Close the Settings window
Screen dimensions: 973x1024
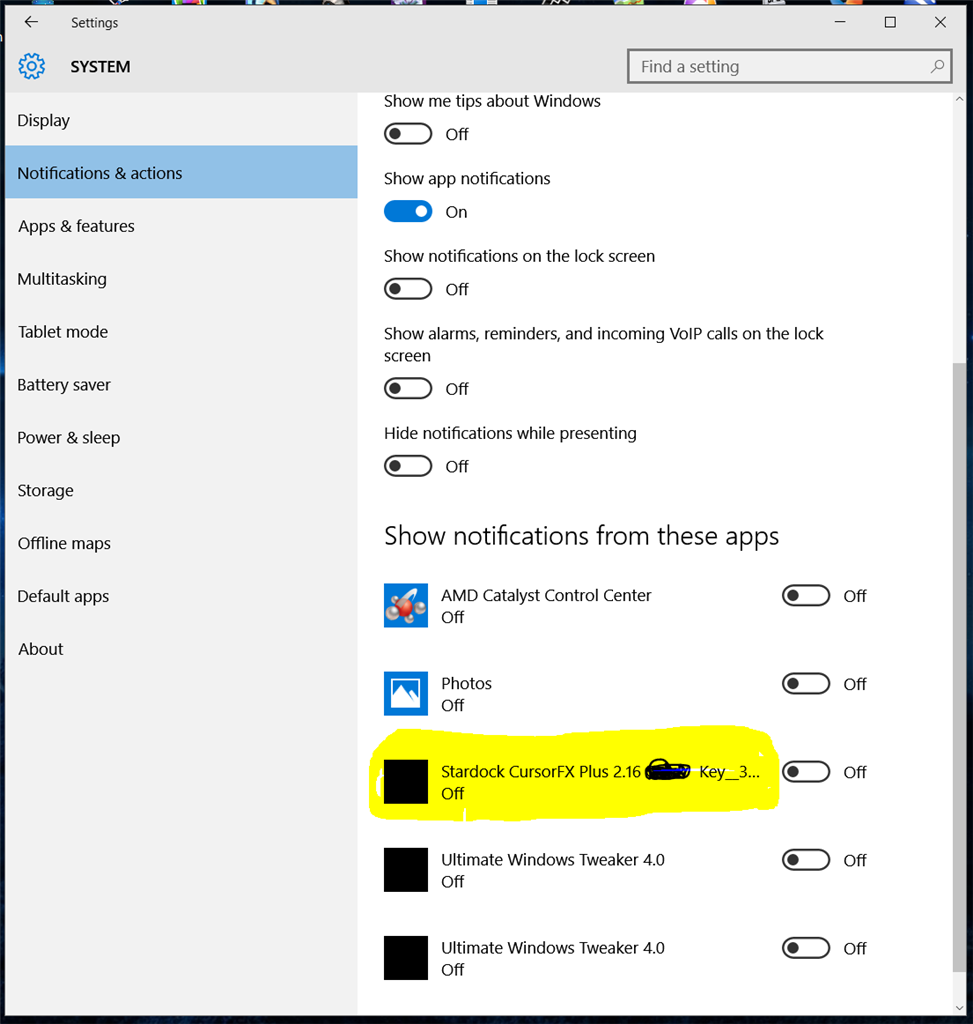coord(940,22)
